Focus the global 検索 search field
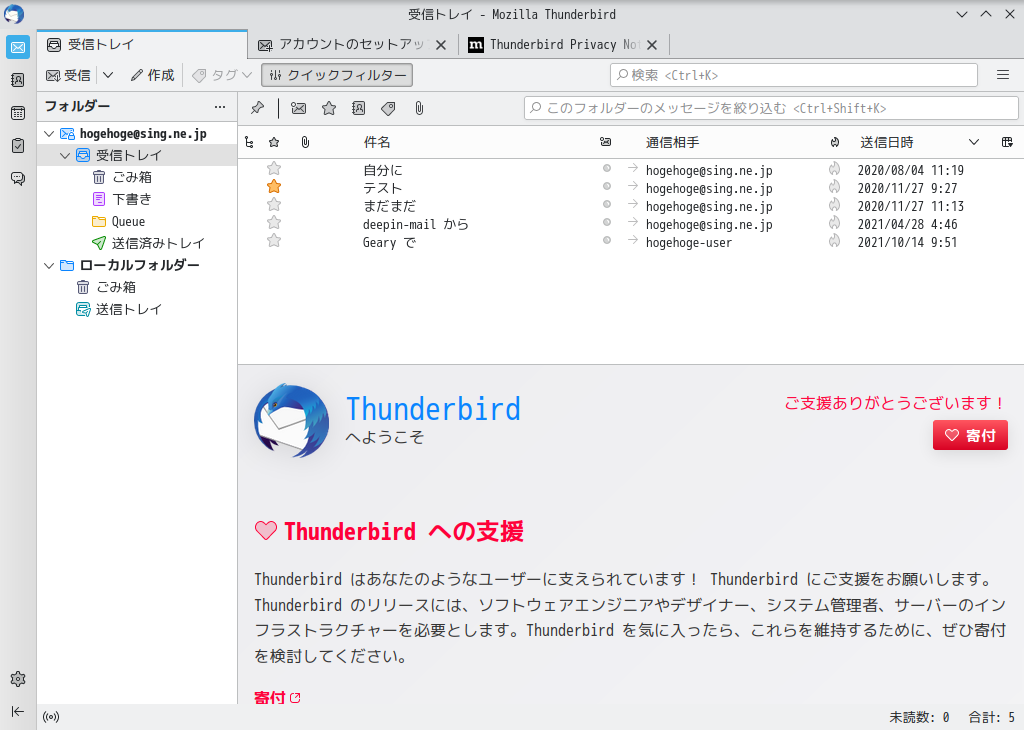The image size is (1024, 730). click(793, 75)
